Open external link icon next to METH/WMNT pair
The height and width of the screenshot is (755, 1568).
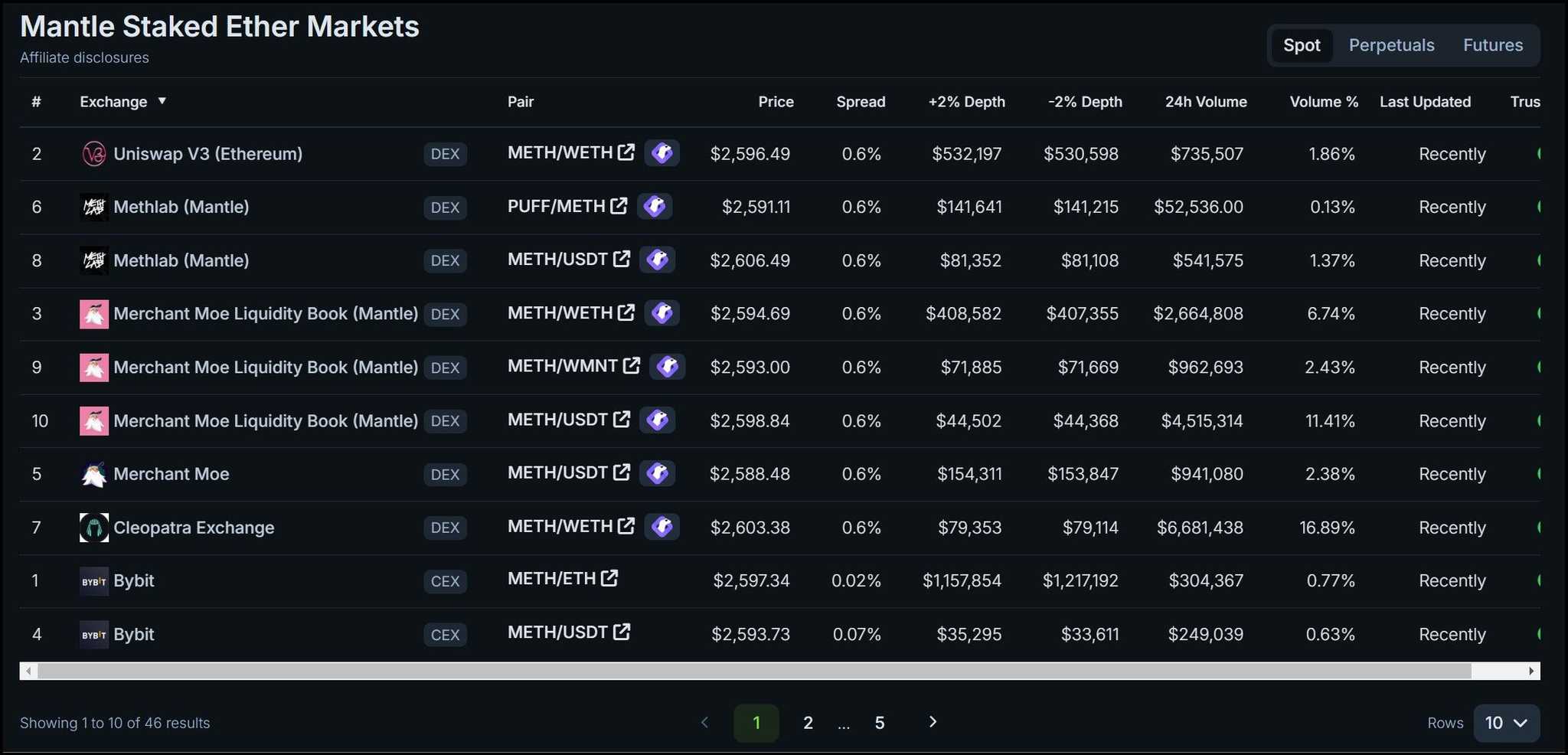coord(632,366)
